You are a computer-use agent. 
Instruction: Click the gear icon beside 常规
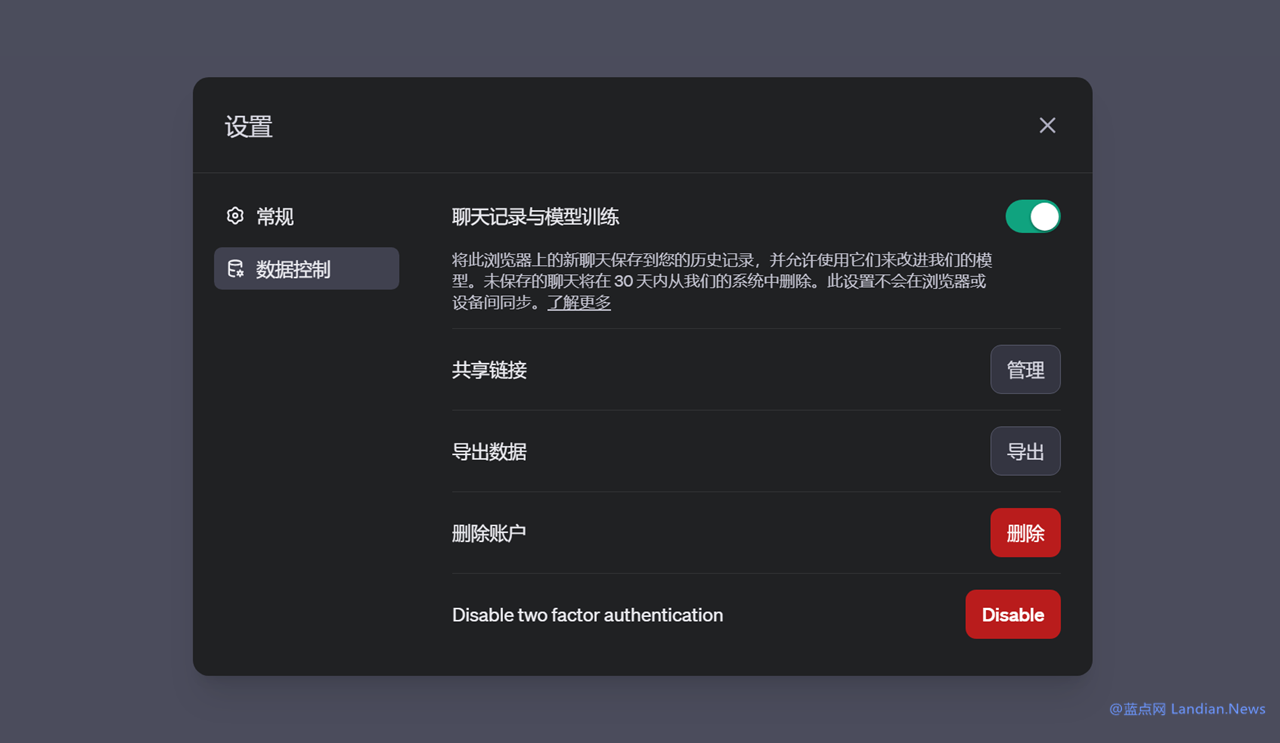tap(235, 216)
